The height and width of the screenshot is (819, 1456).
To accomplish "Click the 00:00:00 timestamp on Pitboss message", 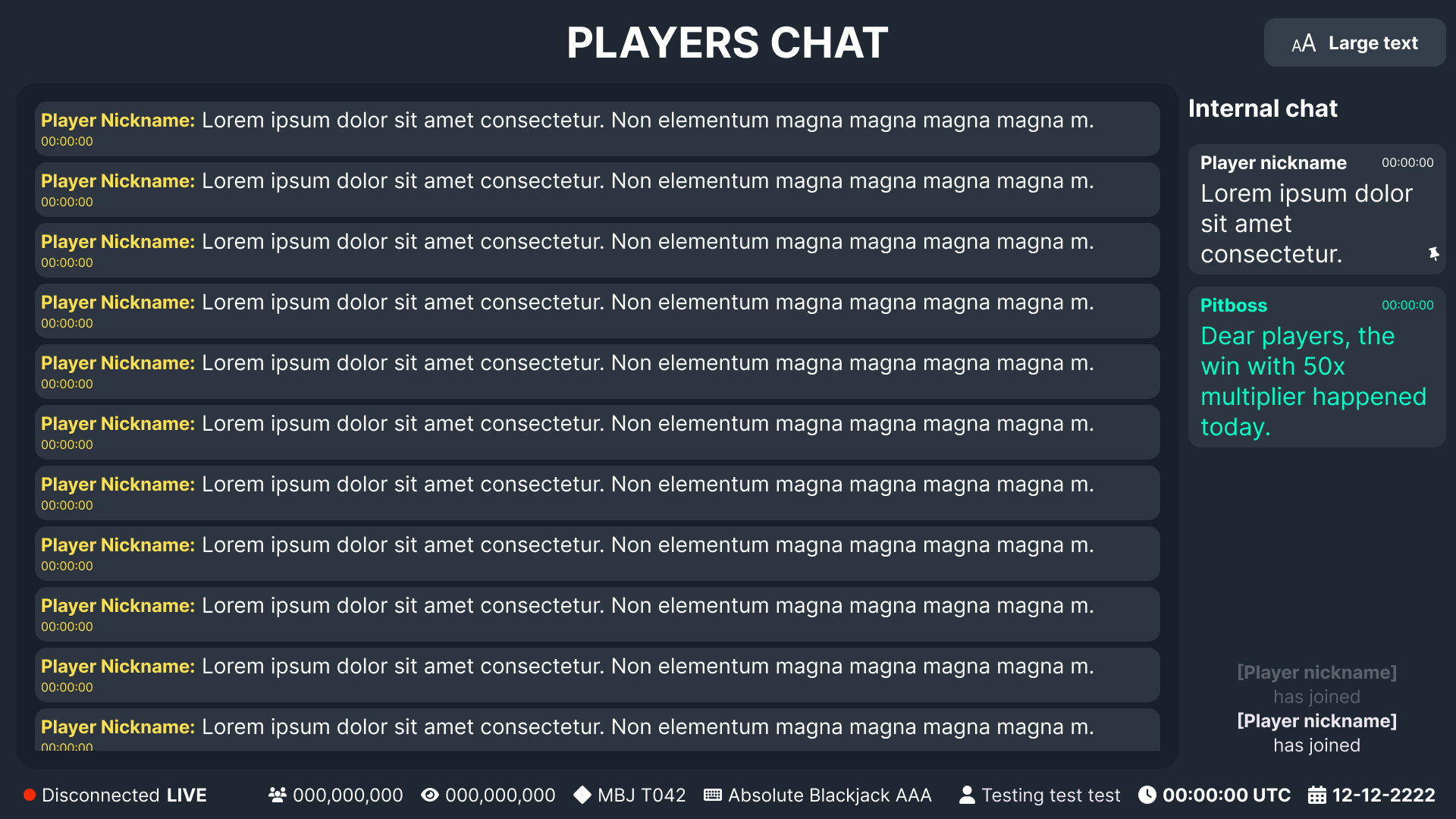I will 1407,306.
